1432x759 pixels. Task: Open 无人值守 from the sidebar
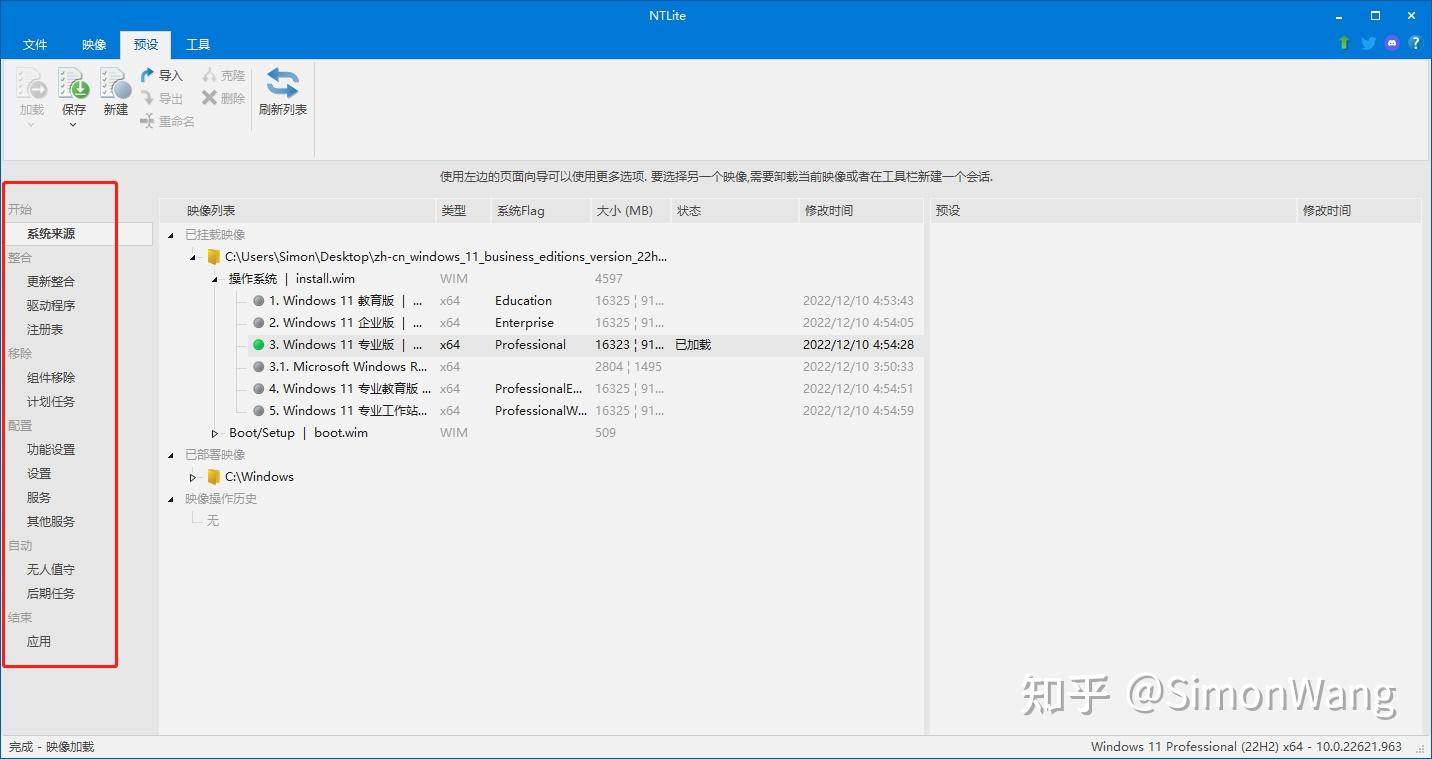coord(50,569)
